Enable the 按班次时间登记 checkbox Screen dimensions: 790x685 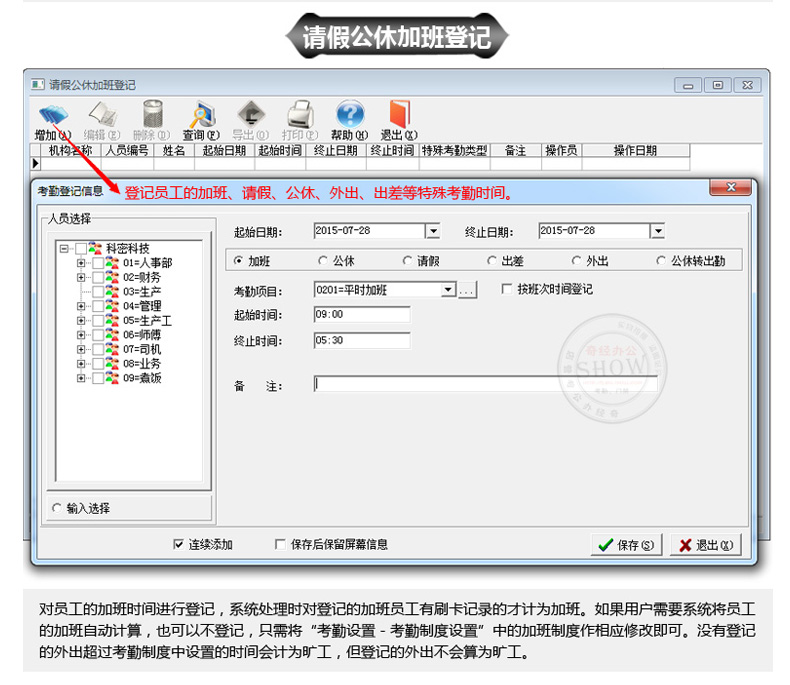tap(507, 290)
